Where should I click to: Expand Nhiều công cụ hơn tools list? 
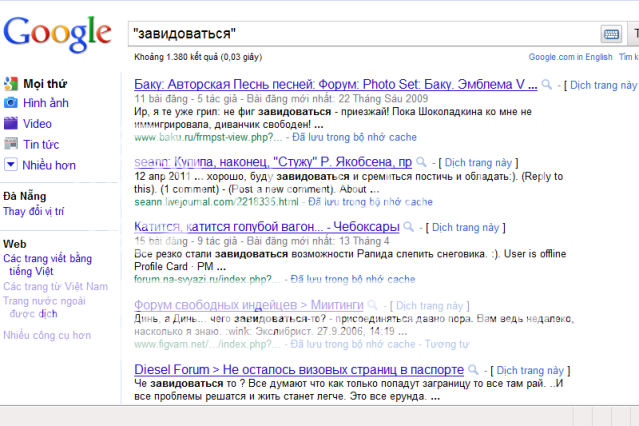[47, 335]
